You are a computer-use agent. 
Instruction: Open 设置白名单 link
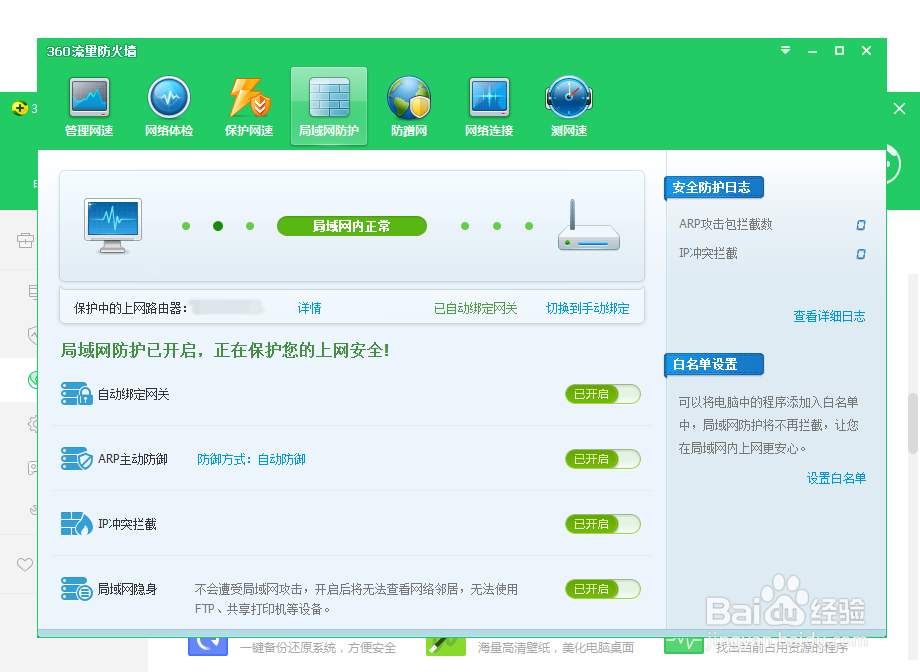coord(836,478)
